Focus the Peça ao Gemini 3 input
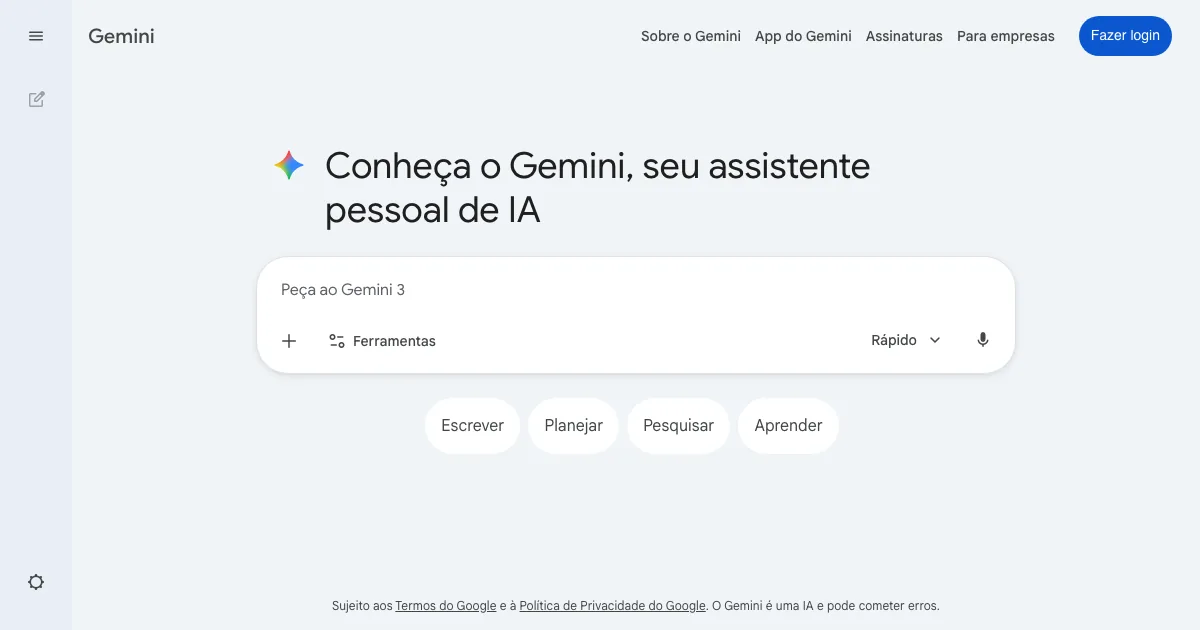This screenshot has height=630, width=1200. click(600, 290)
